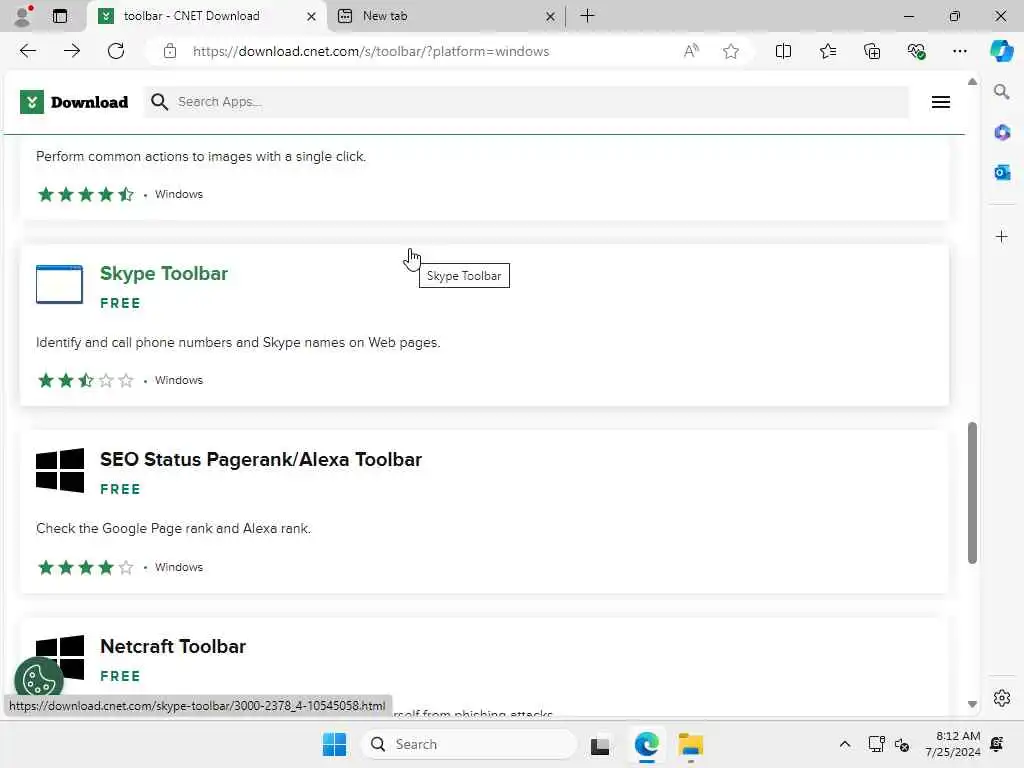Click the page vertical scrollbar thumb
The width and height of the screenshot is (1024, 768).
click(972, 493)
